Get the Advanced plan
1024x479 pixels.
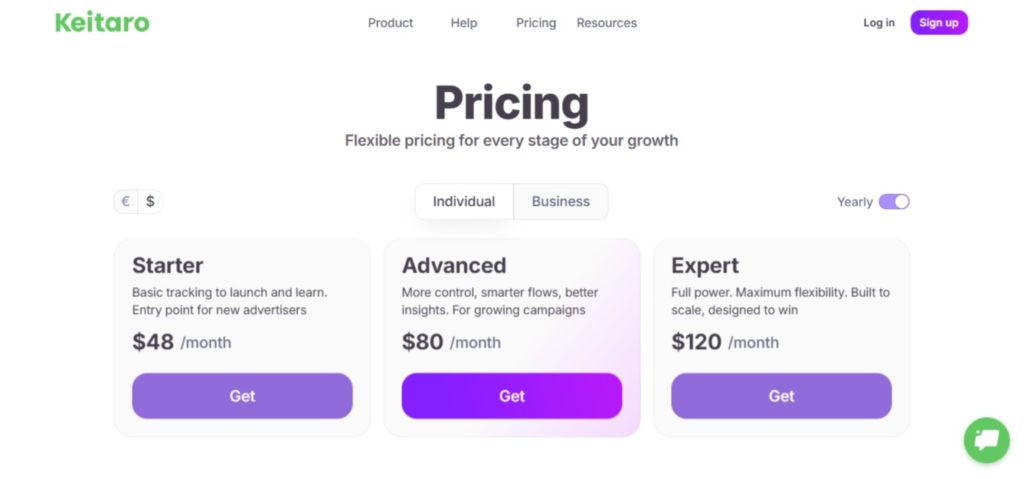click(511, 396)
